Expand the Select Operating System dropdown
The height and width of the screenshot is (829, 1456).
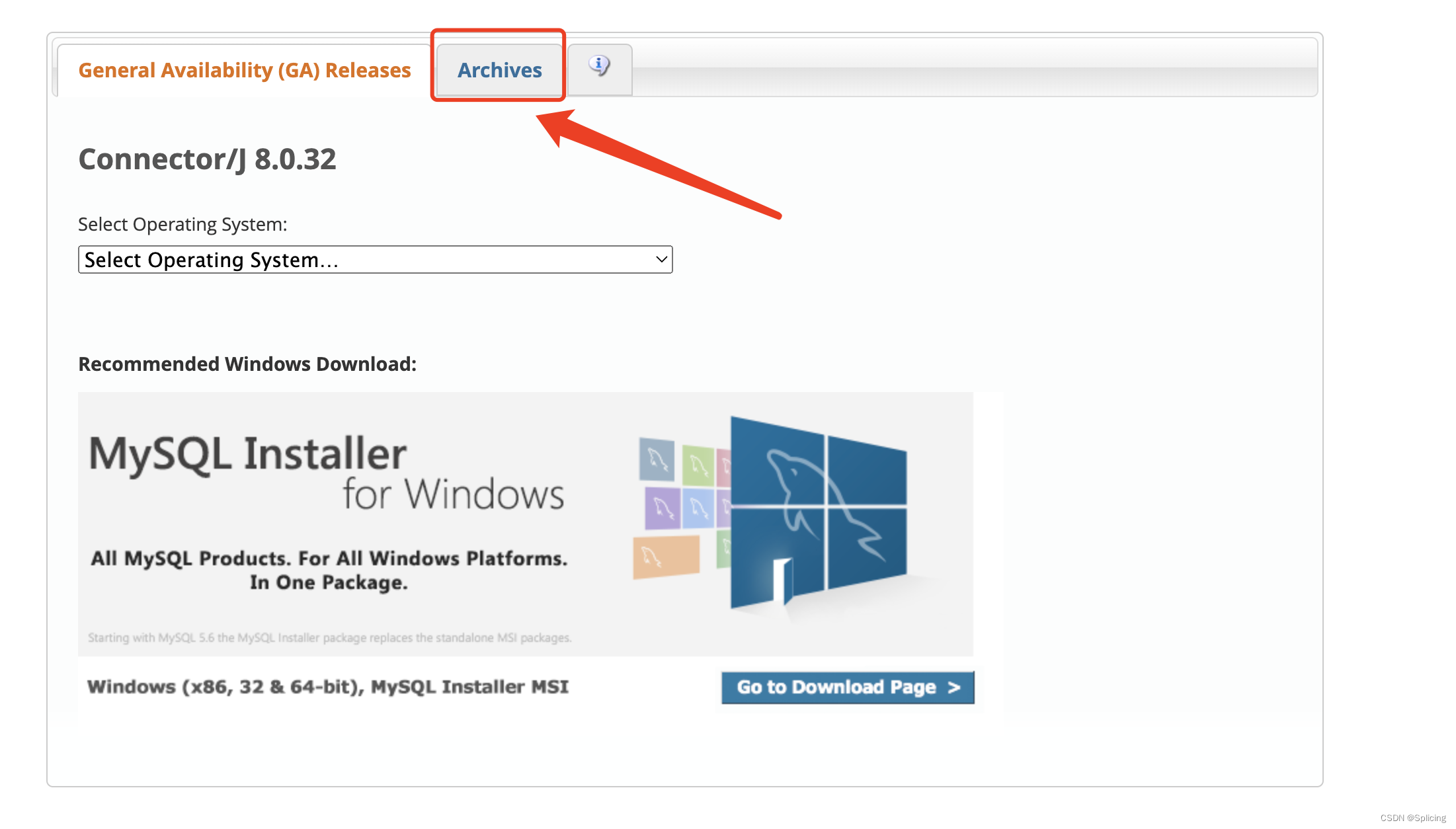click(375, 260)
